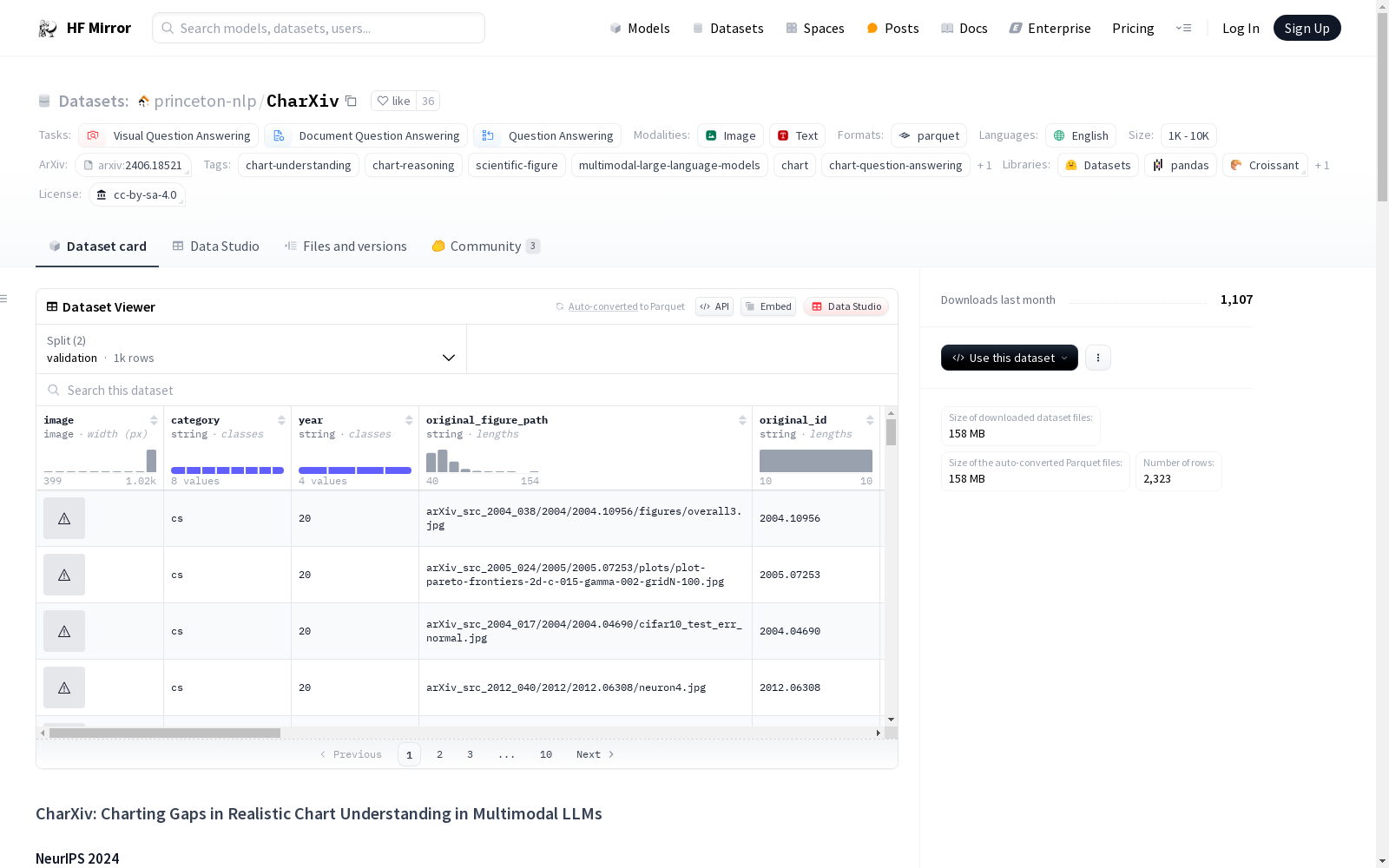Click the table's horizontal scrollbar thumb
1389x868 pixels.
[x=164, y=733]
